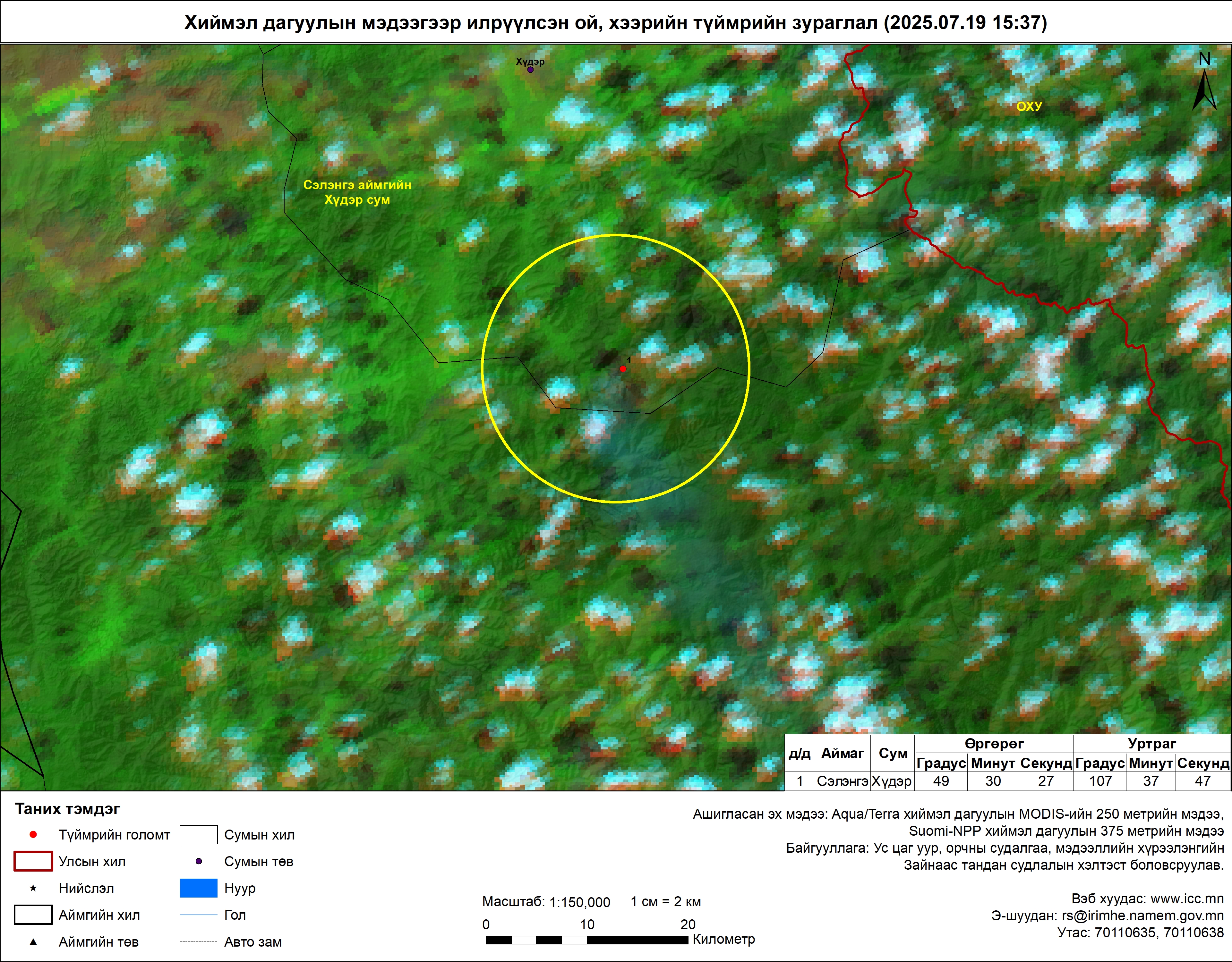Screen dimensions: 1232x962
Task: Click the red state border legend box
Action: point(33,861)
